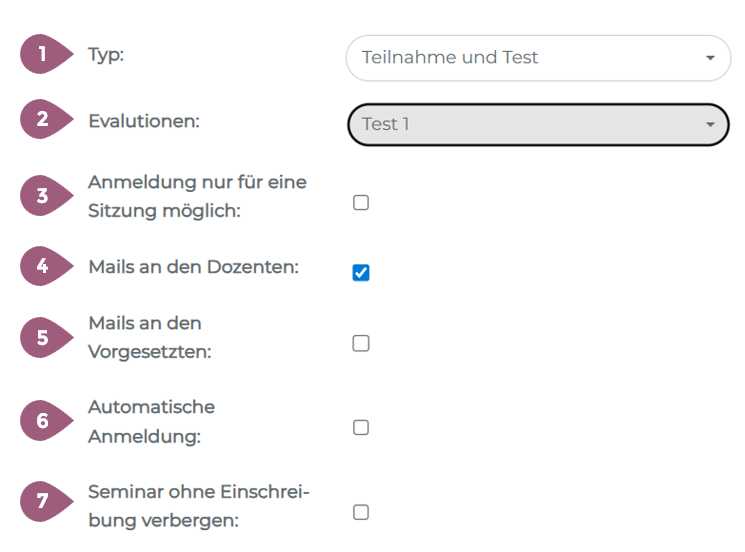Click the arrow of the Evalutionen dropdown

[710, 124]
